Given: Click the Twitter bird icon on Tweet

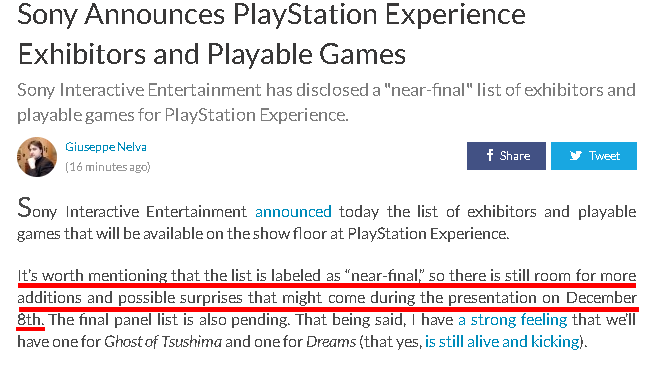Looking at the screenshot, I should pos(576,155).
